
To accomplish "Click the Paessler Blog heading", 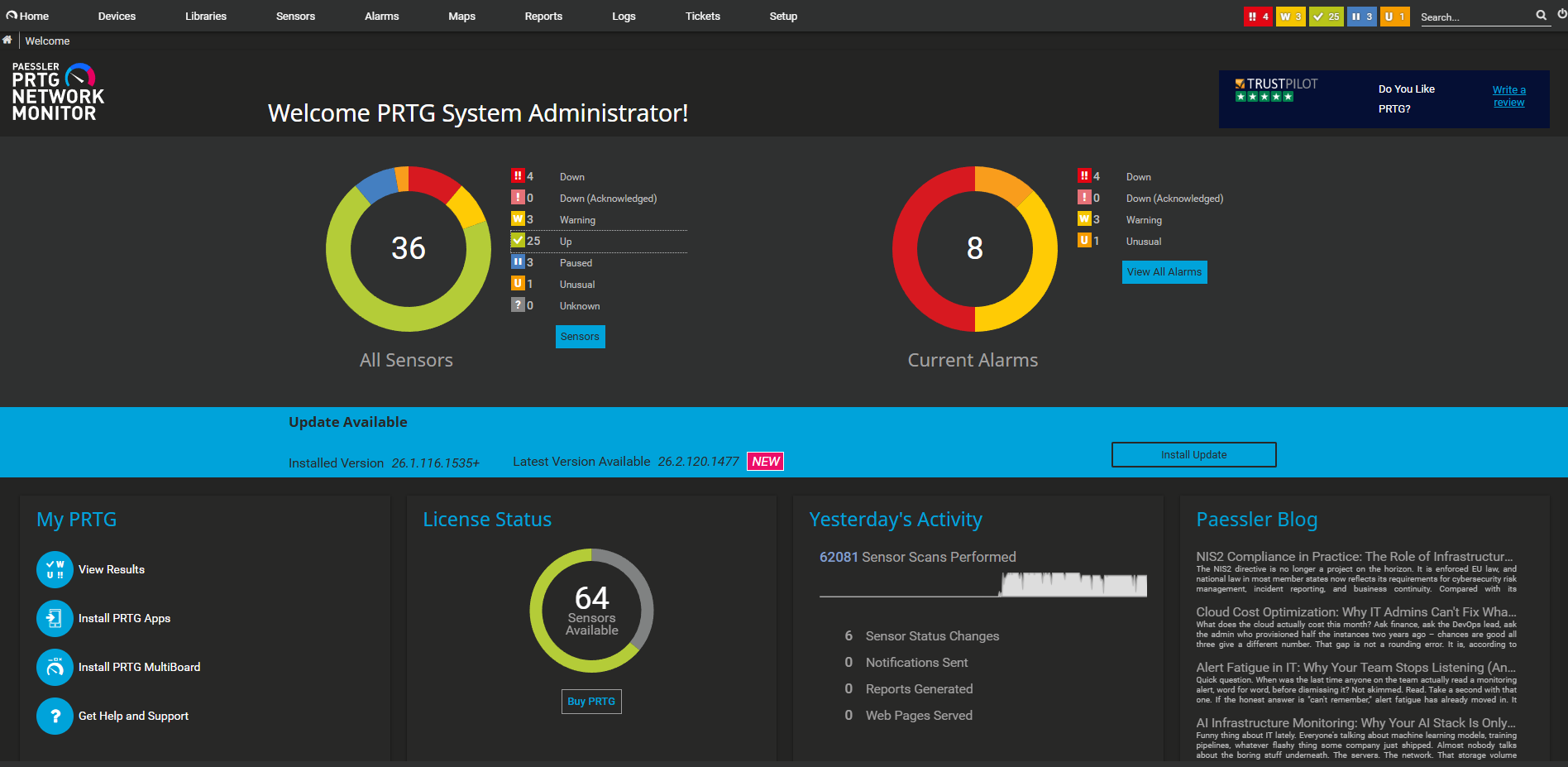I will pos(1256,520).
